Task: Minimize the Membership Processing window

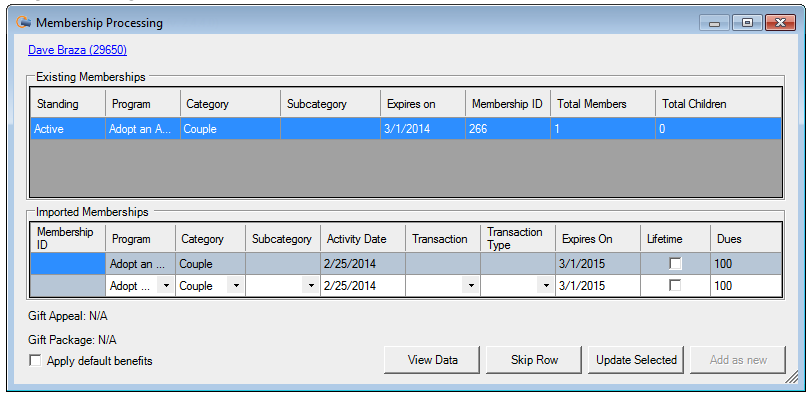Action: coord(715,23)
